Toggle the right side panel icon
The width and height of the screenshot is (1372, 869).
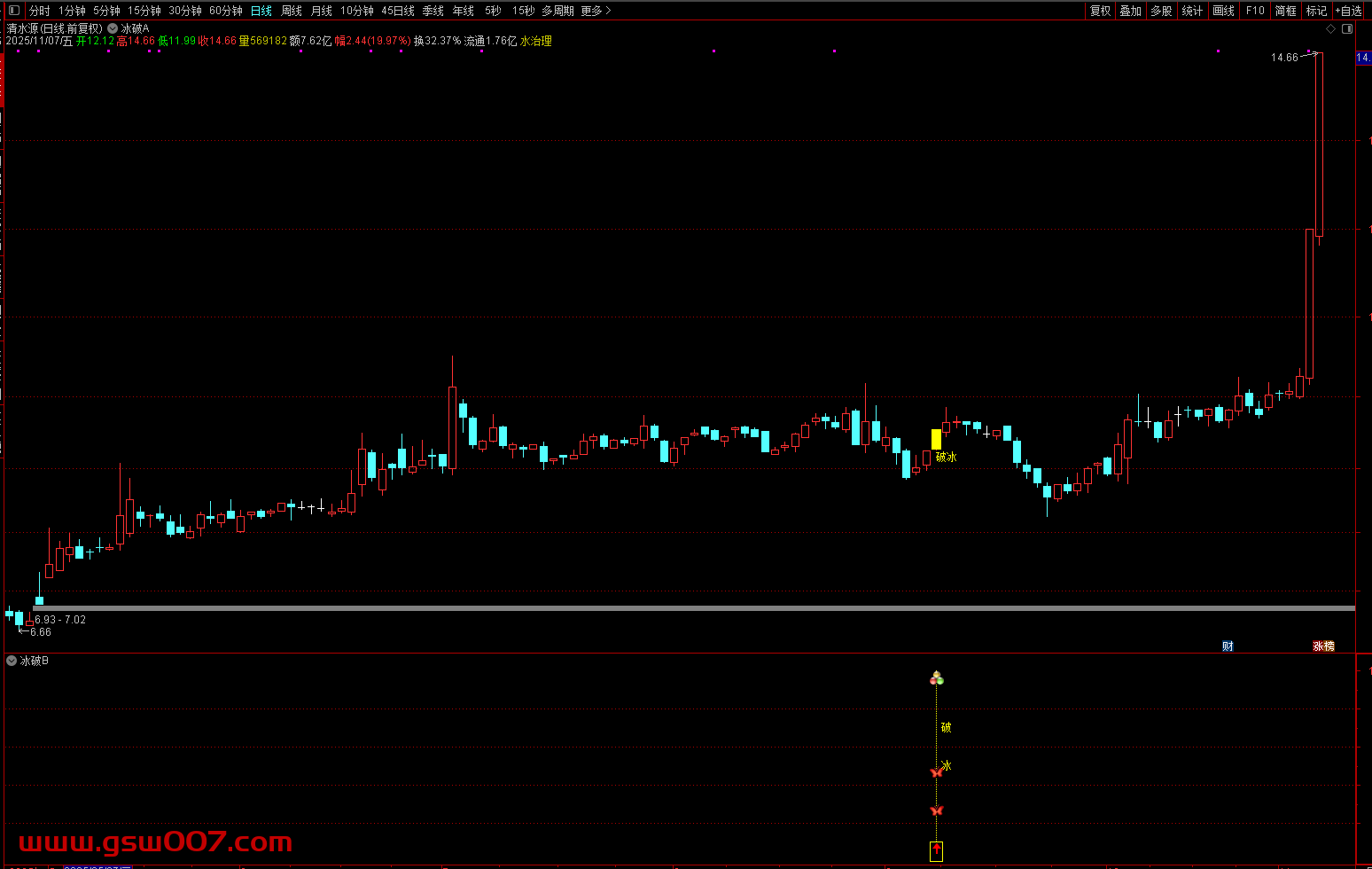point(1347,29)
